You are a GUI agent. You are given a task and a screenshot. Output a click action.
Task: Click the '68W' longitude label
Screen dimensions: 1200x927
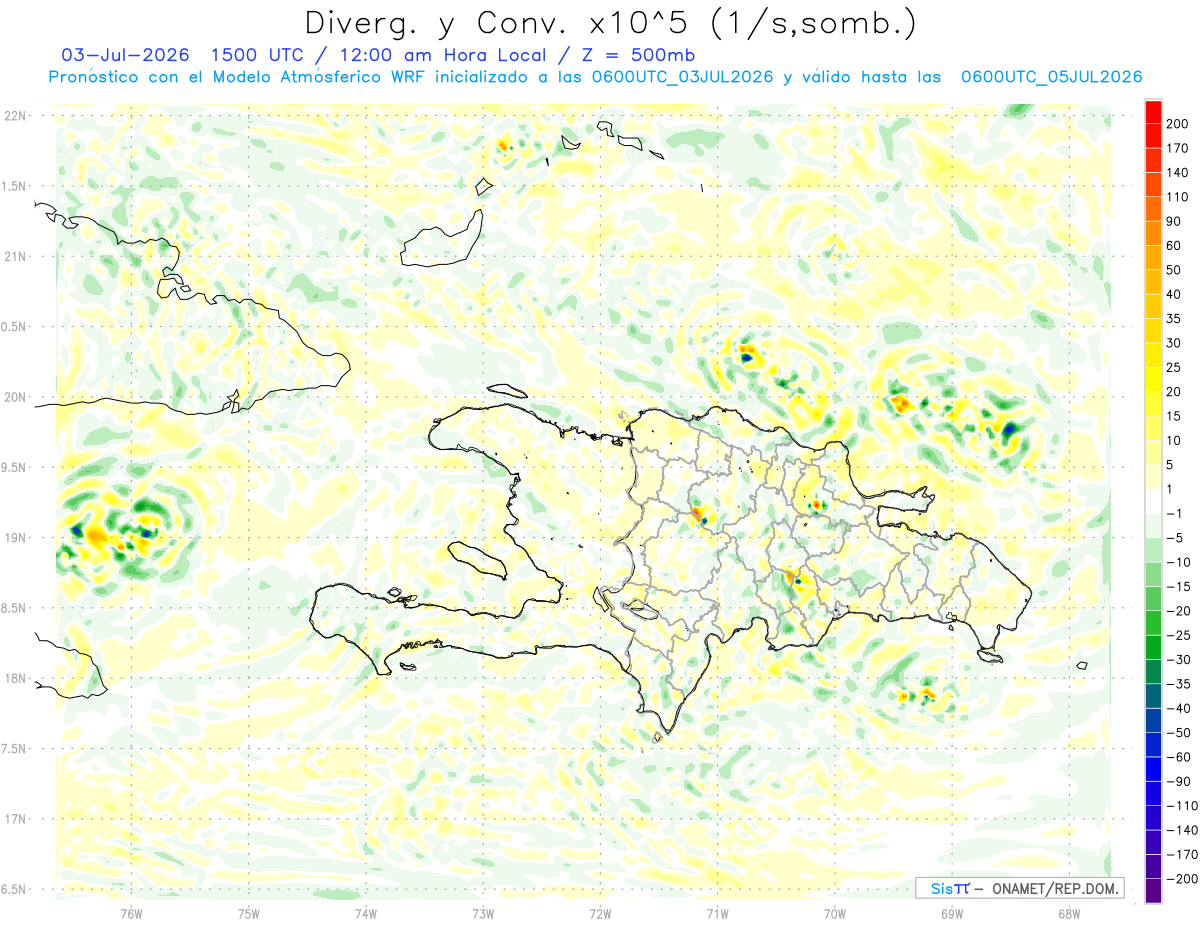1069,912
